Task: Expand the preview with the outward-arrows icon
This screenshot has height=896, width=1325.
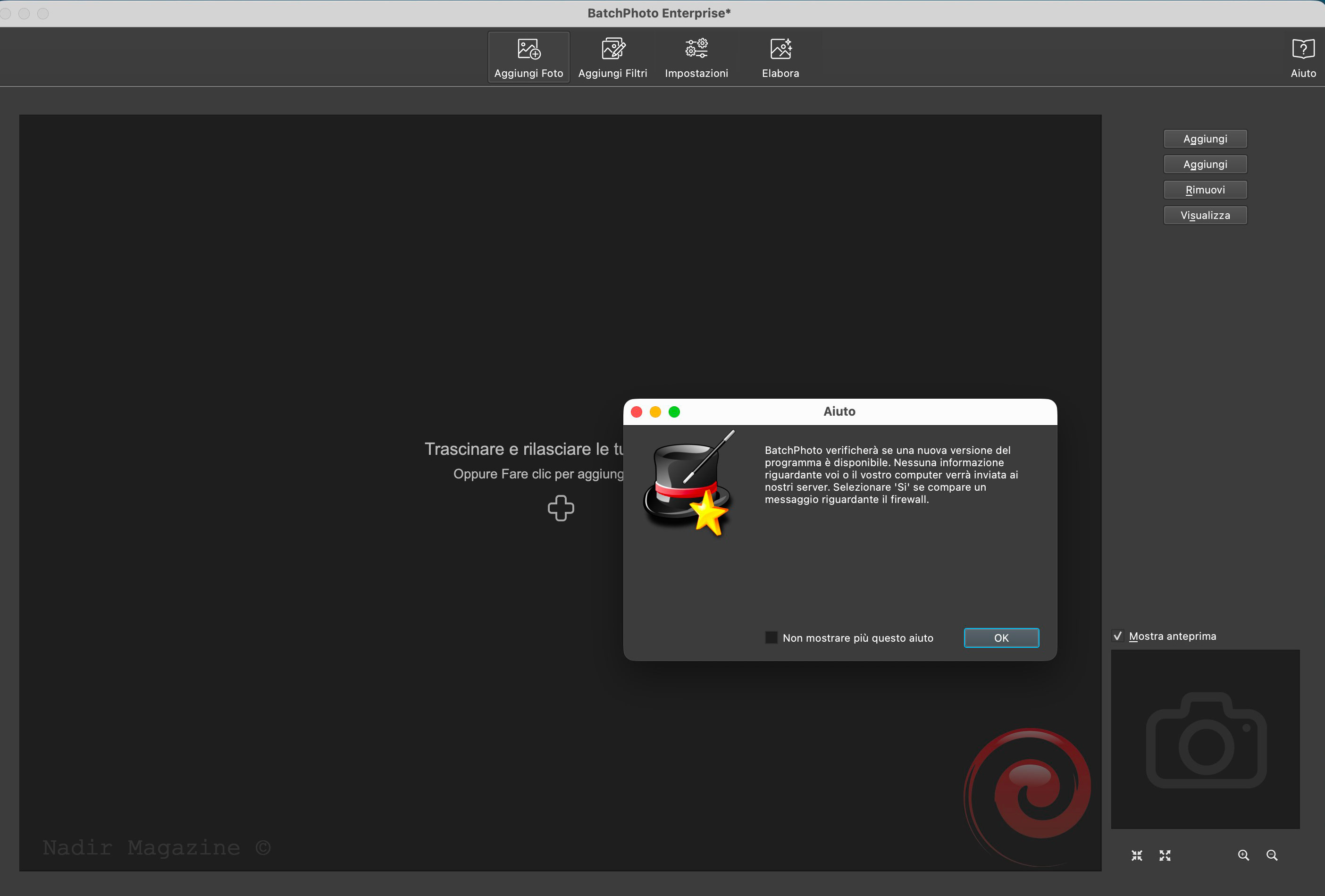Action: [x=1165, y=855]
